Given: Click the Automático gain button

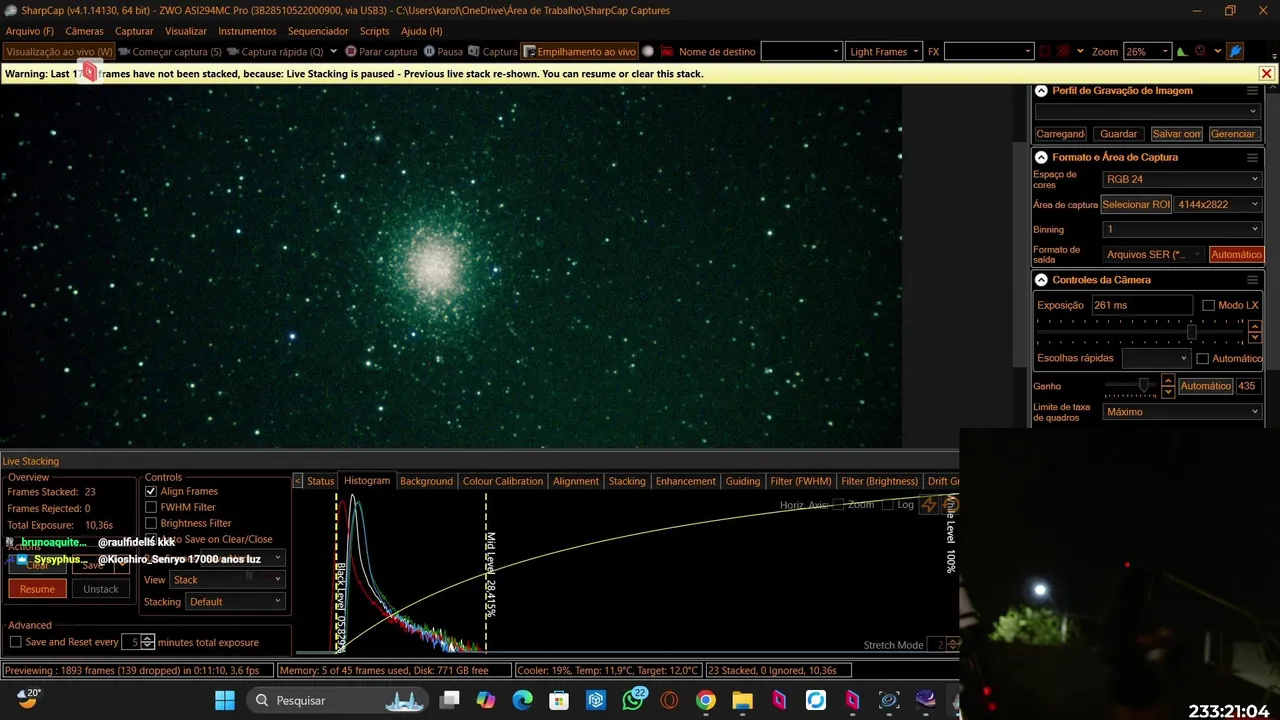Looking at the screenshot, I should tap(1205, 387).
